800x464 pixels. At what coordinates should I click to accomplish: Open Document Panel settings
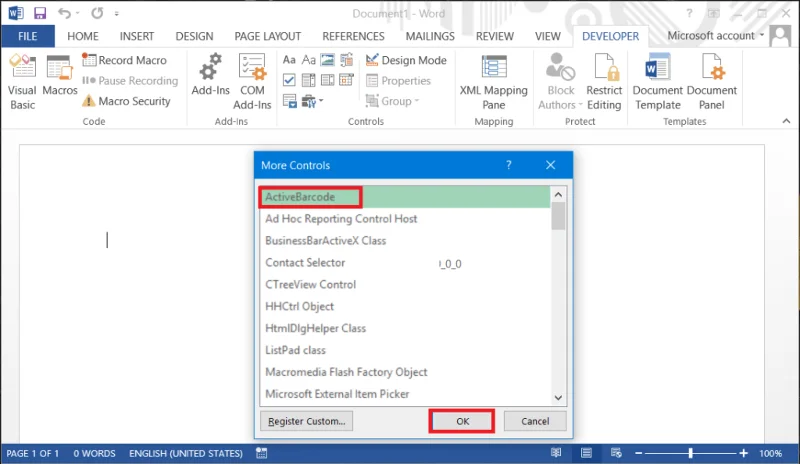coord(711,82)
